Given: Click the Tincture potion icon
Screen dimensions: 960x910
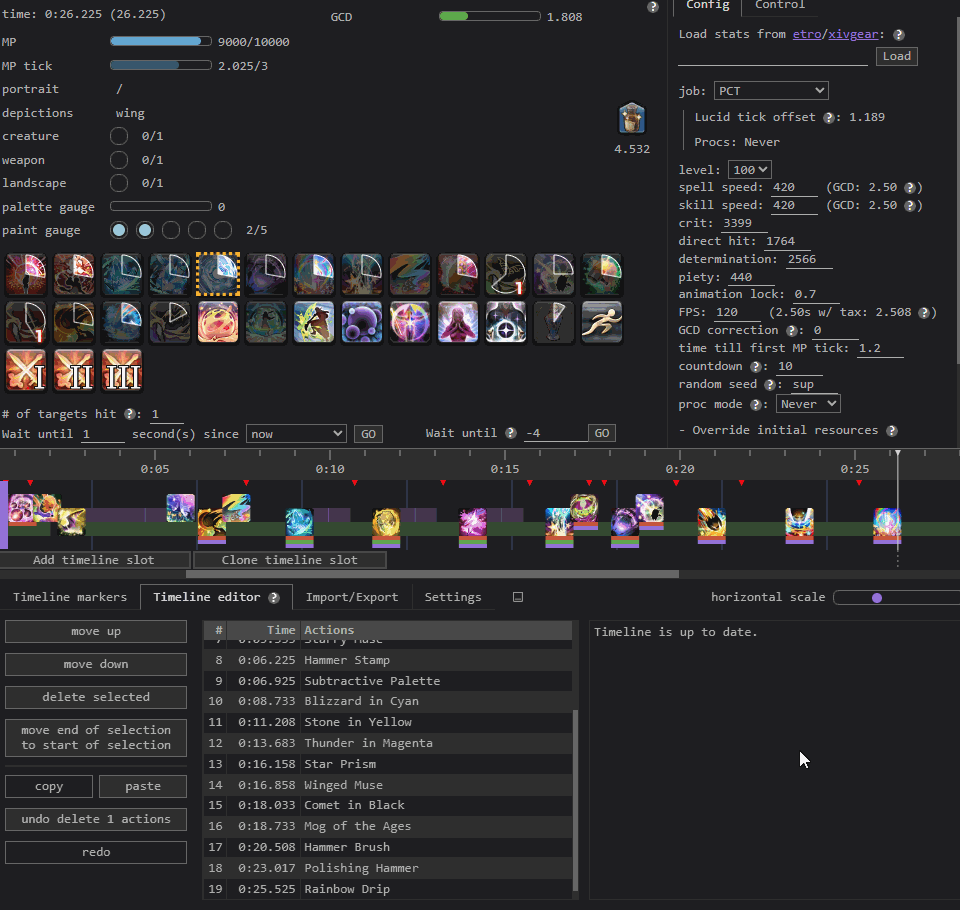Looking at the screenshot, I should [632, 119].
